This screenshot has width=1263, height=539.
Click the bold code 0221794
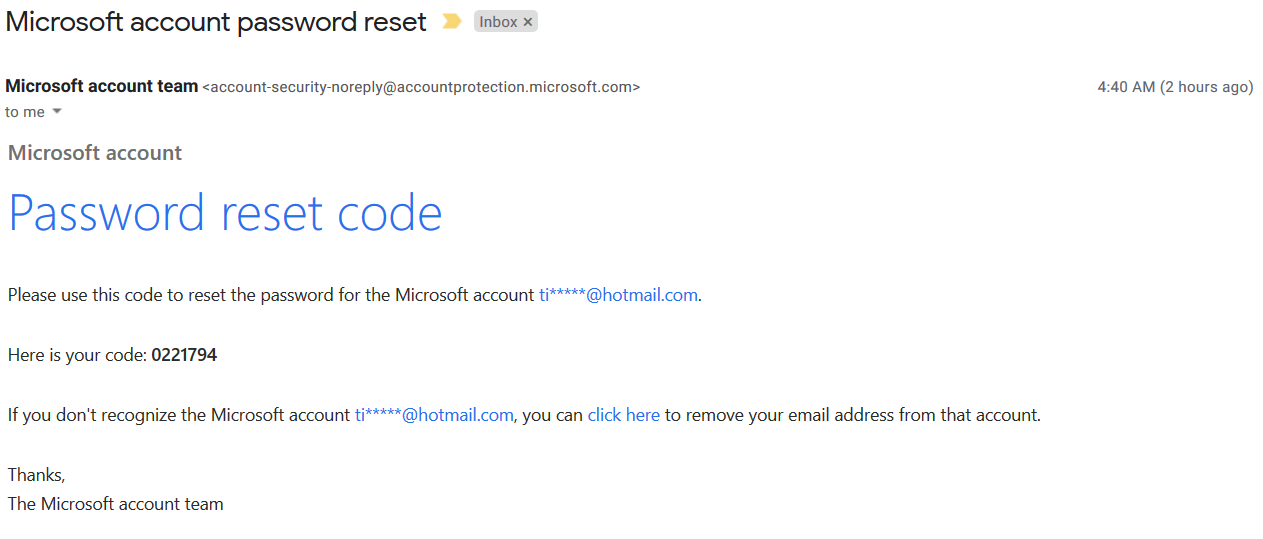coord(184,355)
